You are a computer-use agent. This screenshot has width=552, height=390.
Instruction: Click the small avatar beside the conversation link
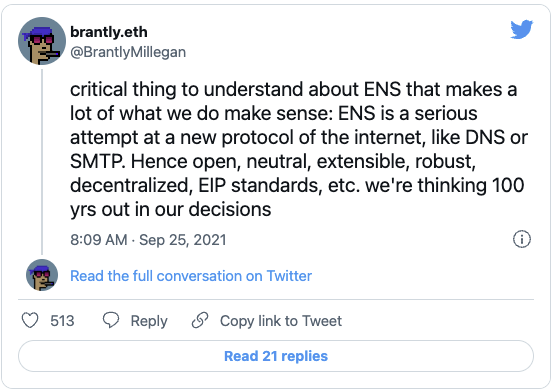42,275
